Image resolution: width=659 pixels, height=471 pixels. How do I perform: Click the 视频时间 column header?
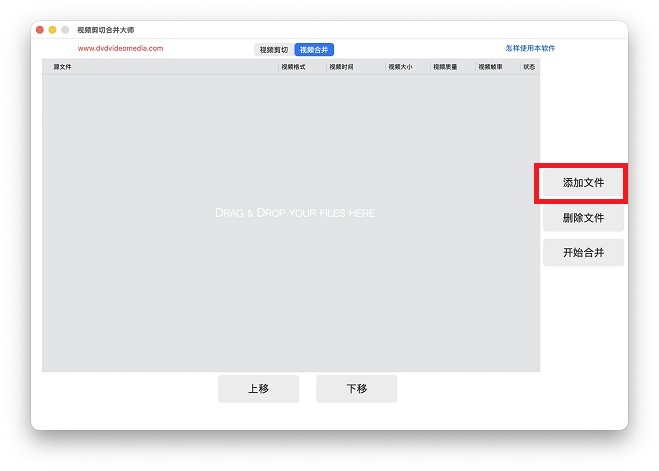[341, 67]
